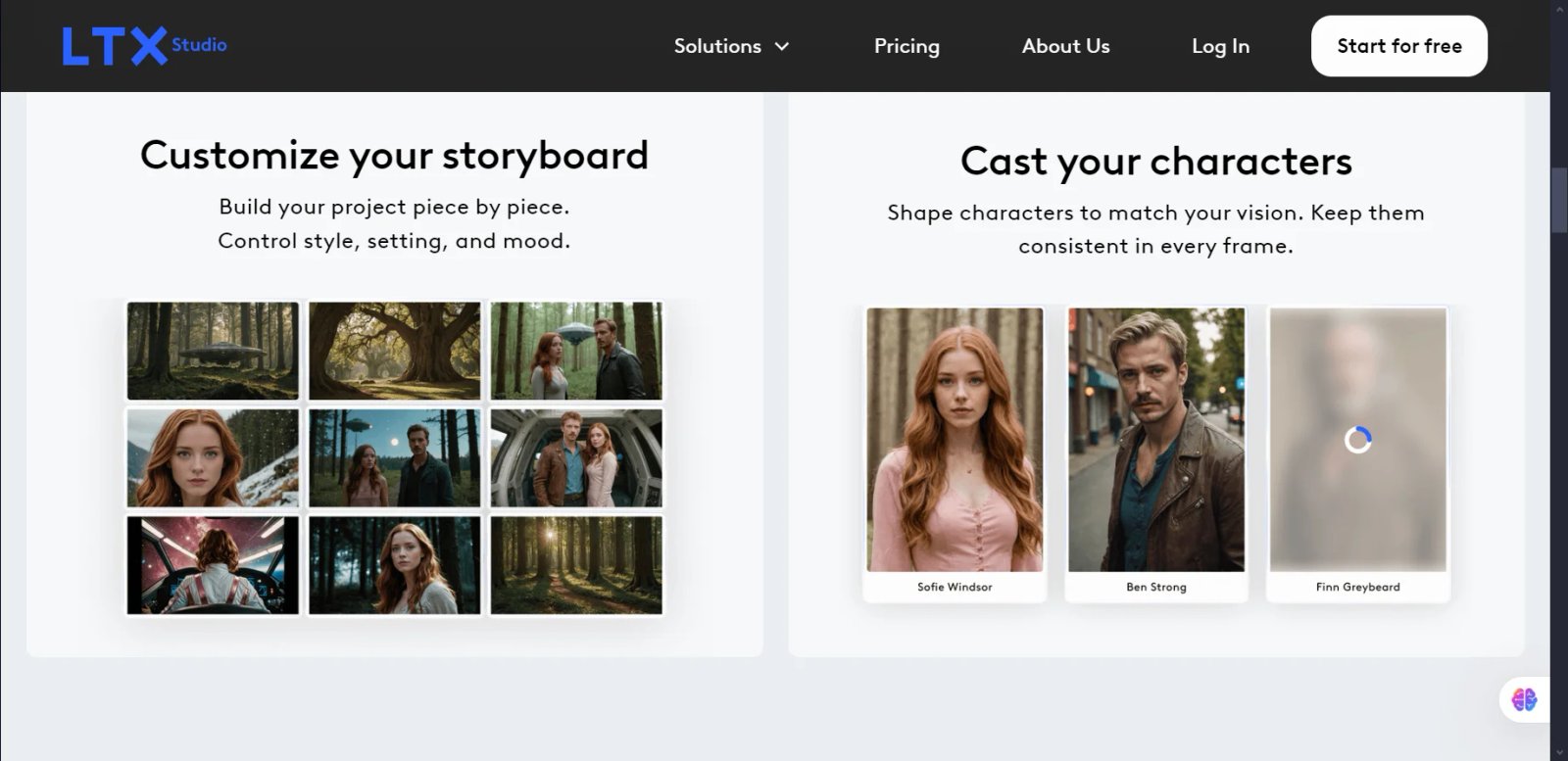Click the Log In link
The height and width of the screenshot is (761, 1568).
(1220, 46)
